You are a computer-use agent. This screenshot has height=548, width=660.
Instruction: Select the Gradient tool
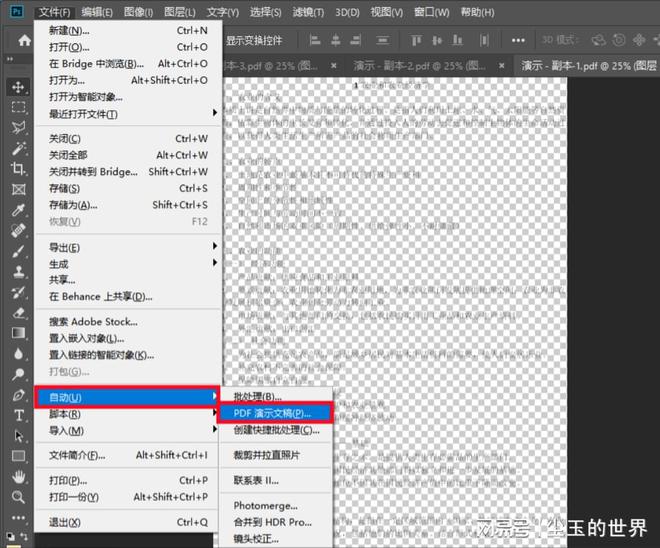pyautogui.click(x=18, y=333)
